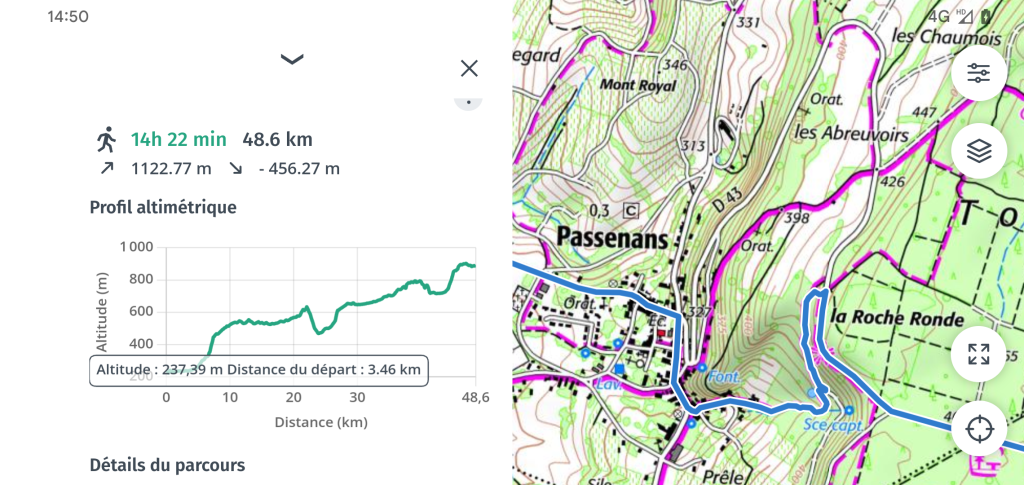
Task: Tap the small round handle below close button
Action: 468,102
